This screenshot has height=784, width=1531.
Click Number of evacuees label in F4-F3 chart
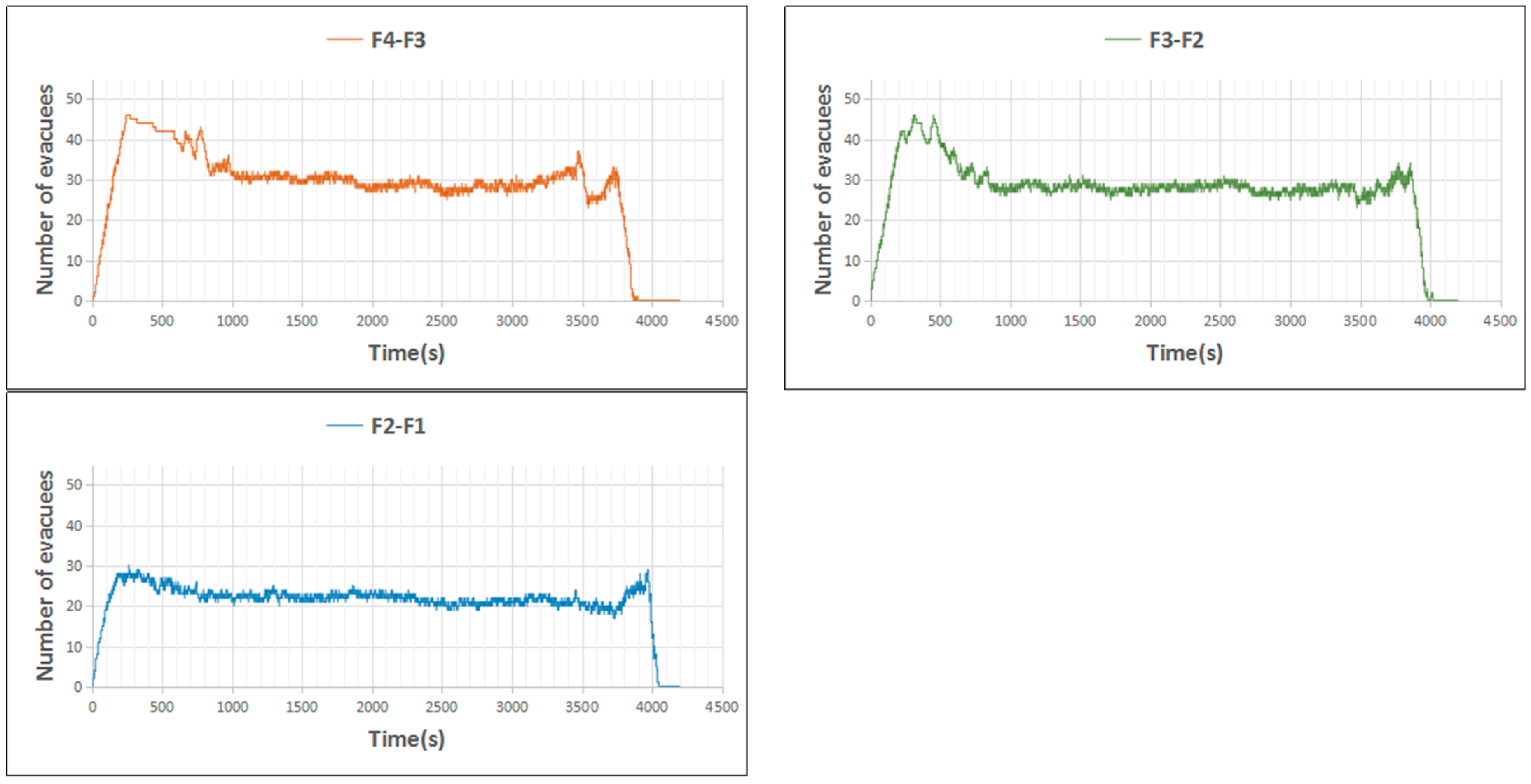click(x=44, y=190)
